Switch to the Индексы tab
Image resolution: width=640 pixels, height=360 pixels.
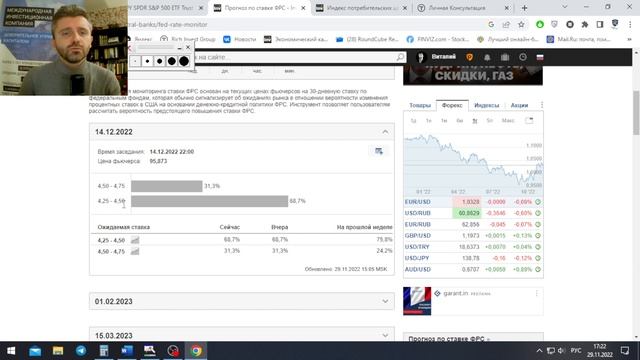click(487, 105)
